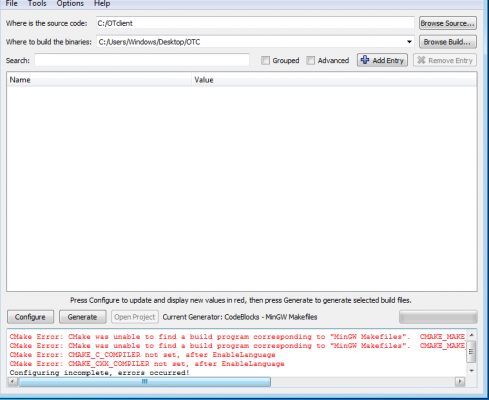Click the Browse Source button

(x=448, y=23)
